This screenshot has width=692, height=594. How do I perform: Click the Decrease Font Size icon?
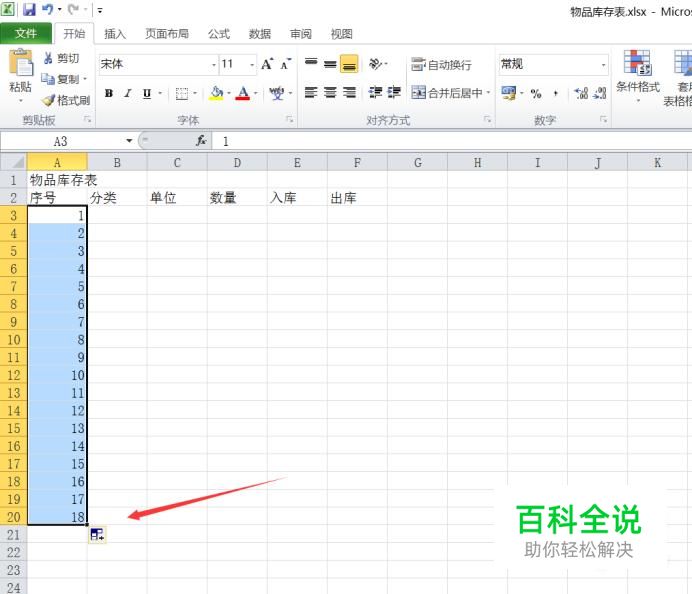[286, 64]
